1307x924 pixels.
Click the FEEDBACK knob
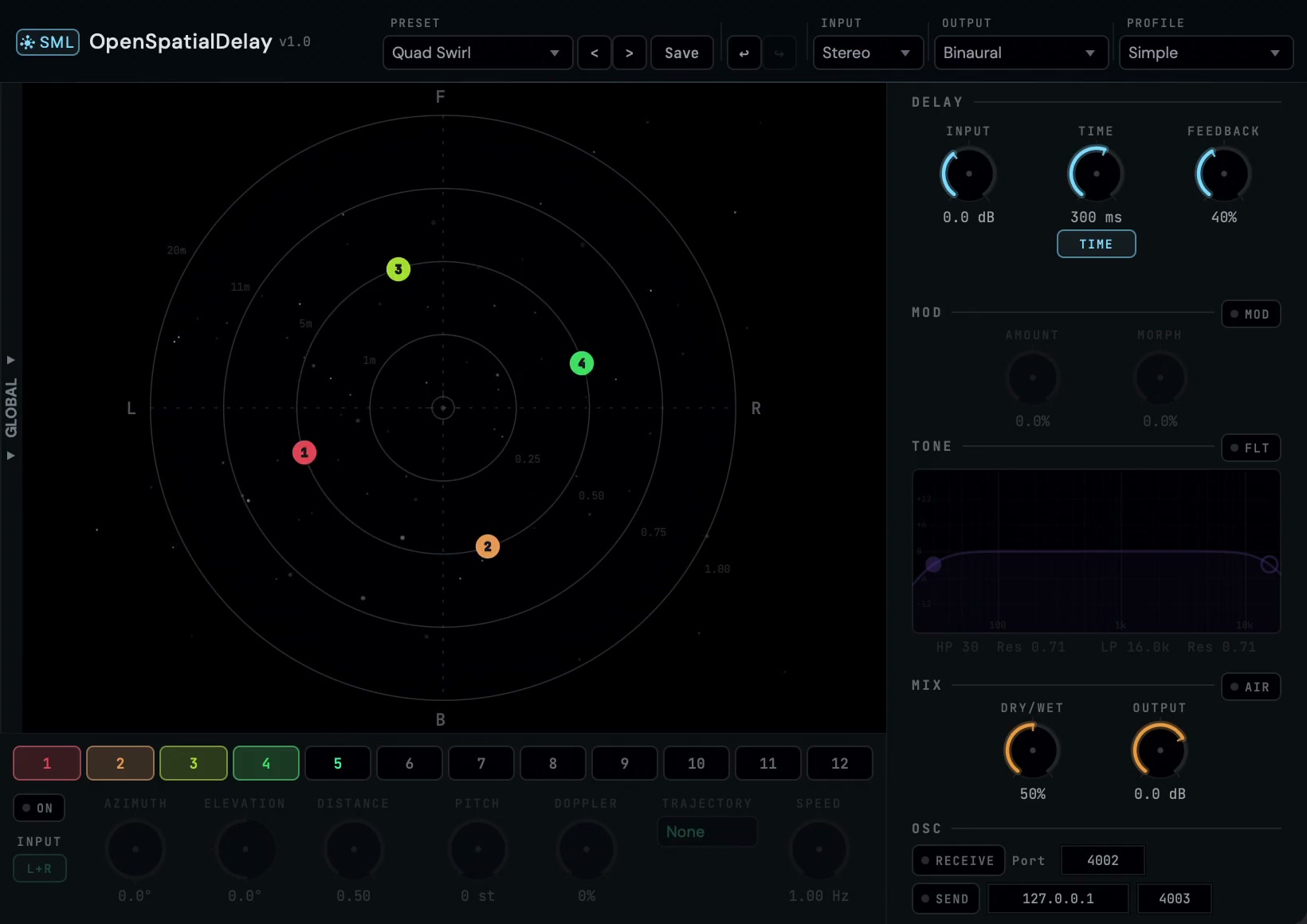[1223, 174]
